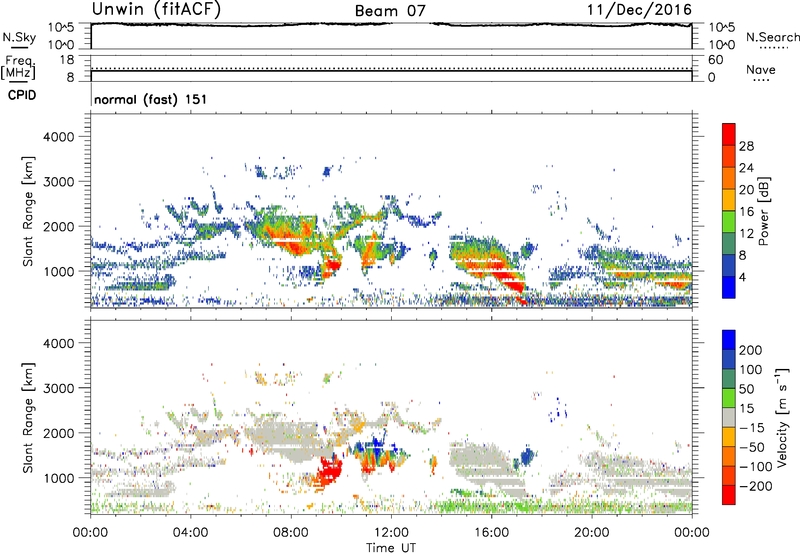Click the 'normal (fast) 151' text

tap(151, 99)
